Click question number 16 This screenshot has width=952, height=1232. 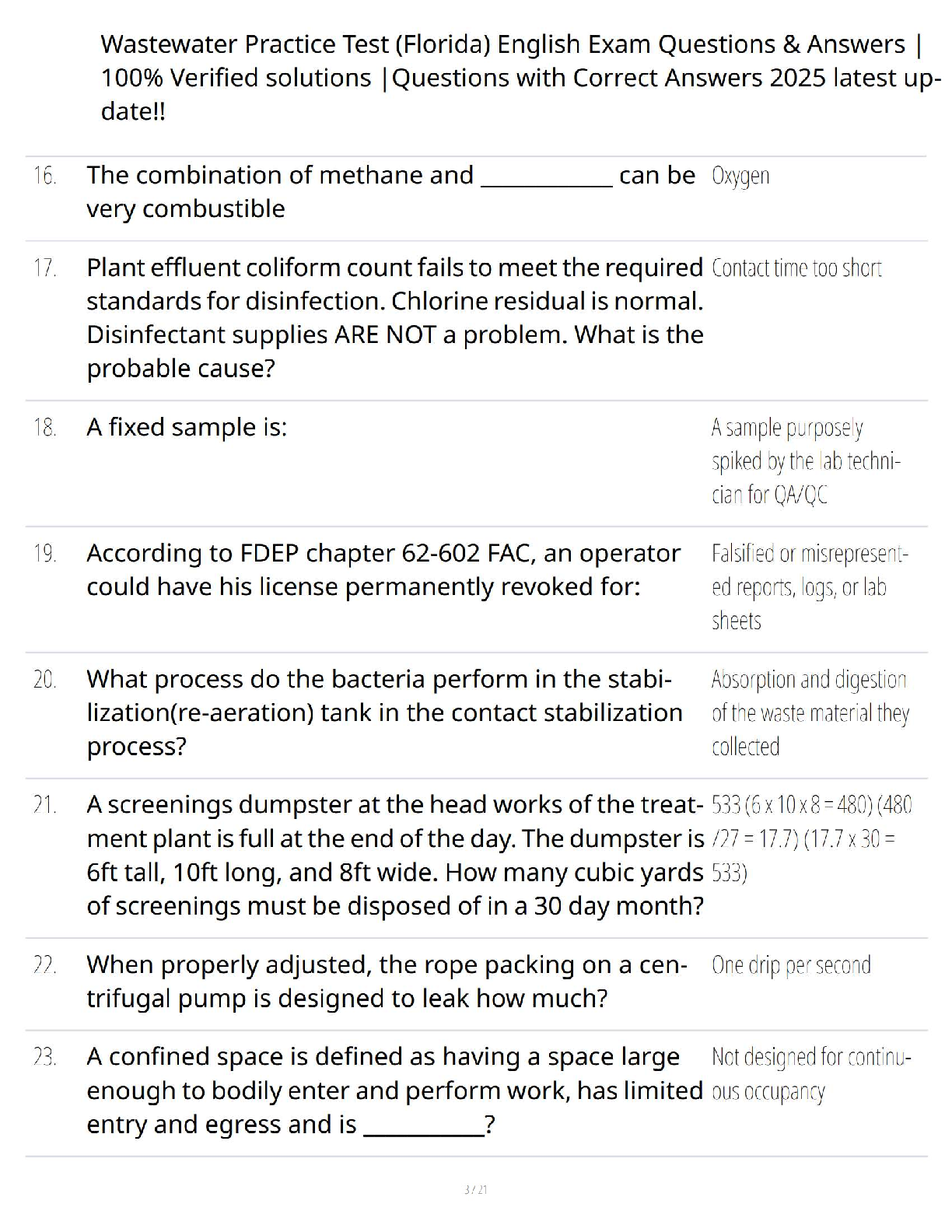pos(45,176)
